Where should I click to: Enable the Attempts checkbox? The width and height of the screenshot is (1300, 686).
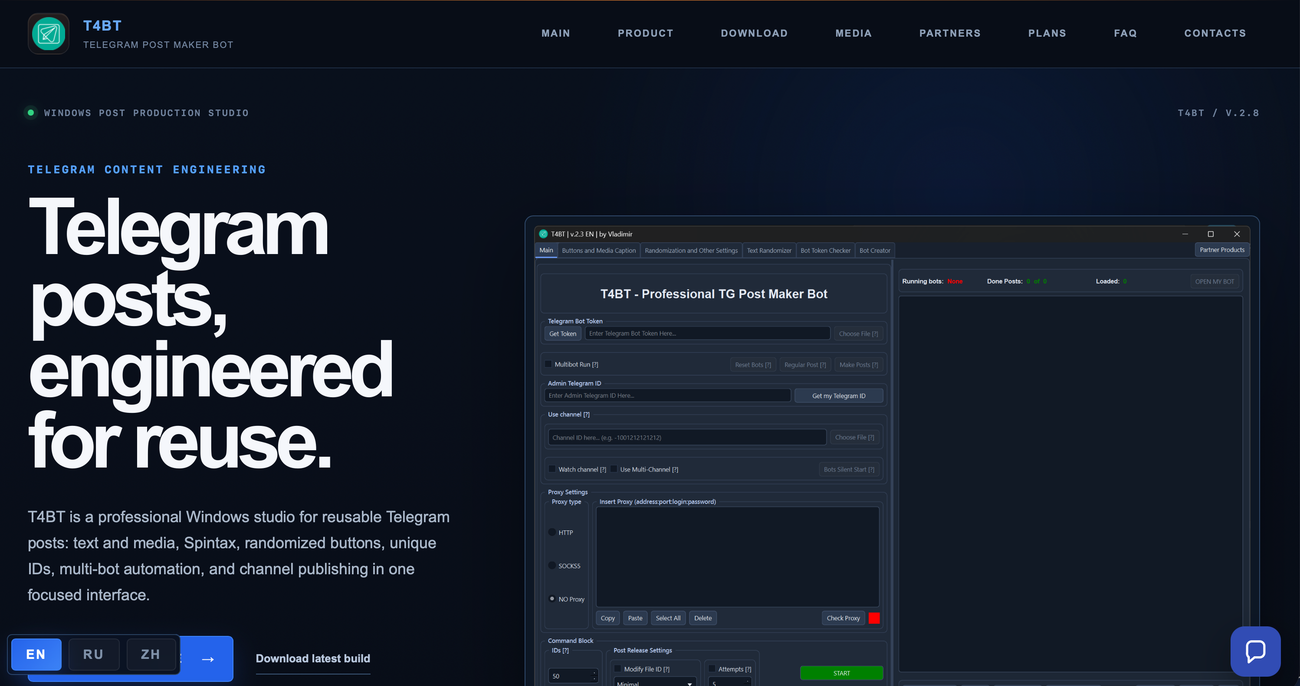pyautogui.click(x=712, y=669)
